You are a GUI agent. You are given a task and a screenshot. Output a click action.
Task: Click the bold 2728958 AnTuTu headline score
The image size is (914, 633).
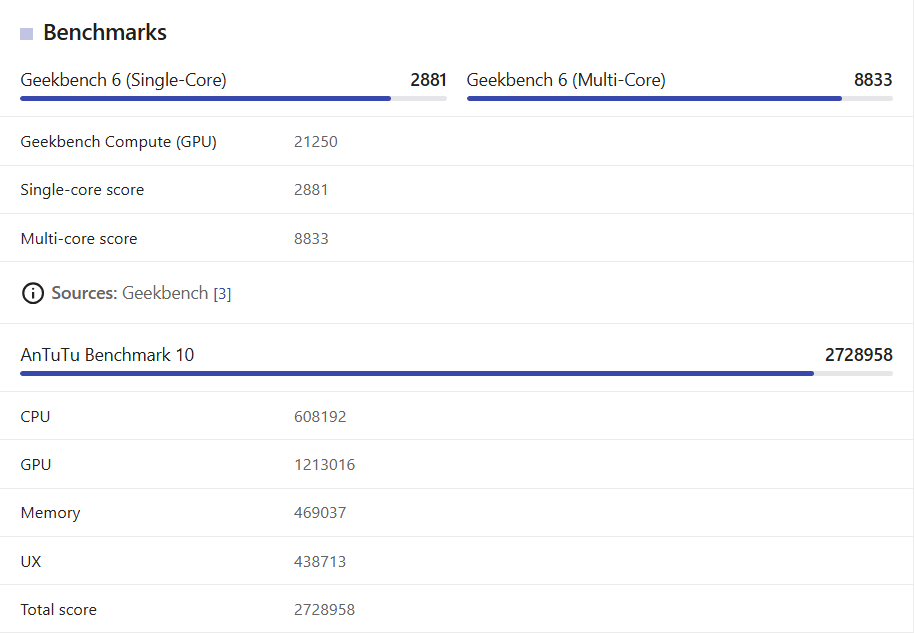pos(859,355)
